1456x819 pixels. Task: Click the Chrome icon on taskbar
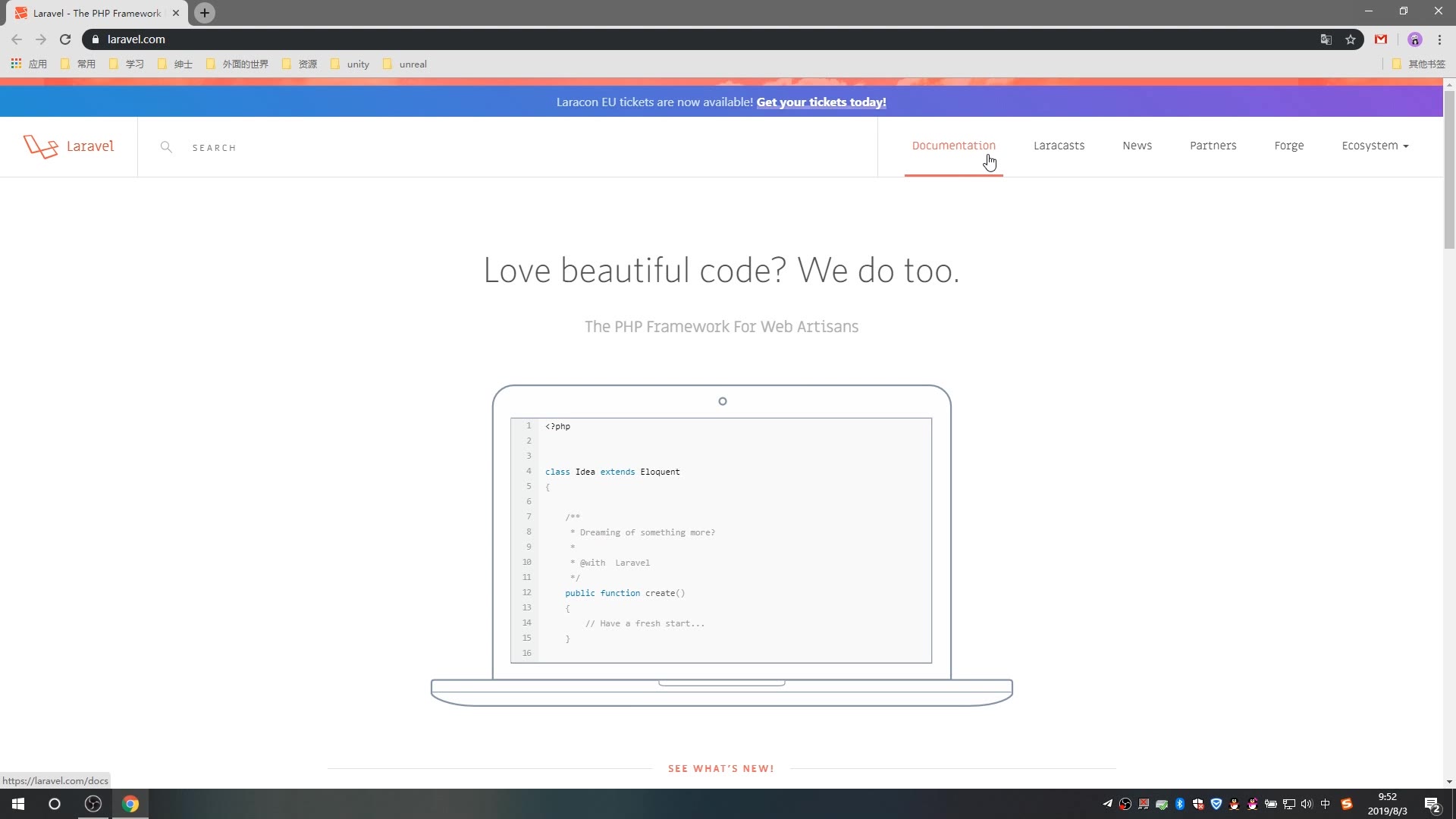coord(130,804)
